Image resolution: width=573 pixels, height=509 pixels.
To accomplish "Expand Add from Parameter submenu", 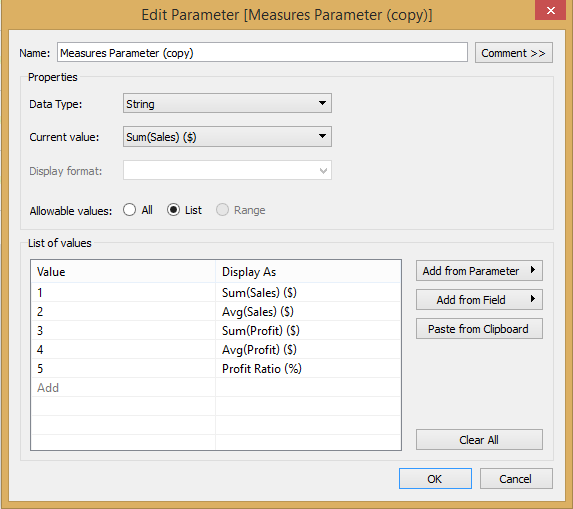I will pyautogui.click(x=479, y=271).
